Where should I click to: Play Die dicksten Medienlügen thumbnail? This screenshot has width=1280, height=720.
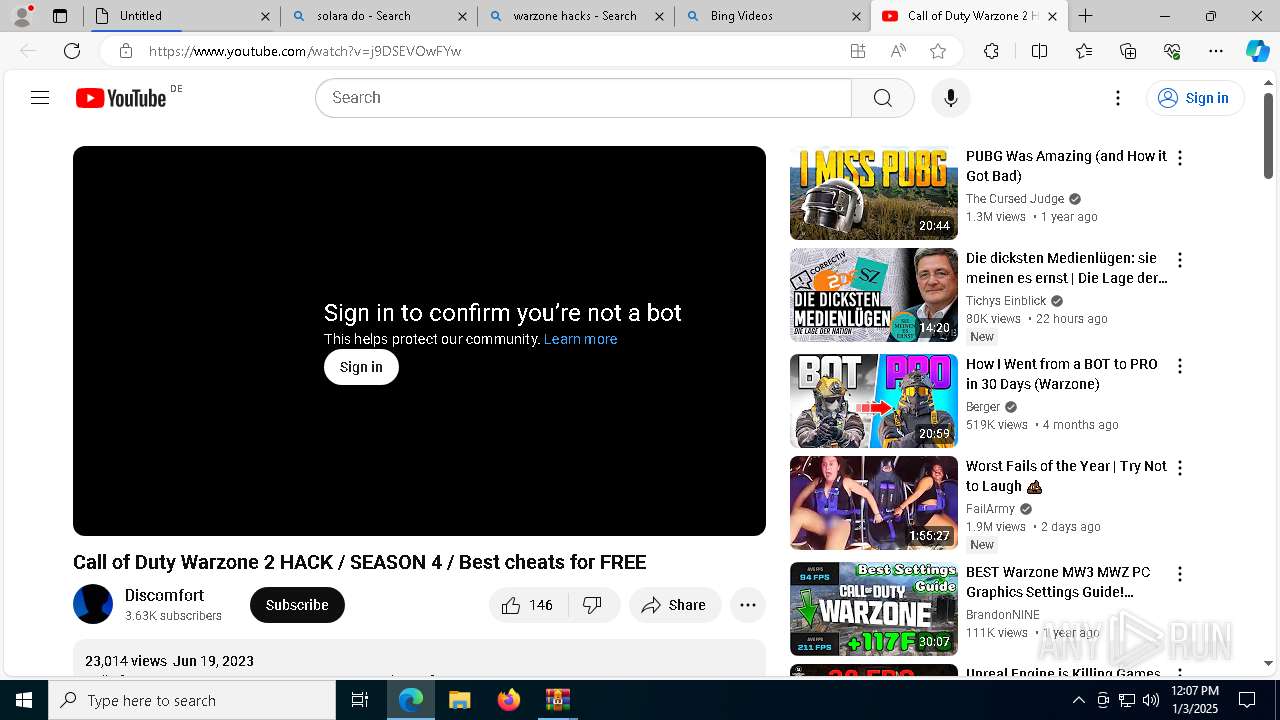coord(874,295)
